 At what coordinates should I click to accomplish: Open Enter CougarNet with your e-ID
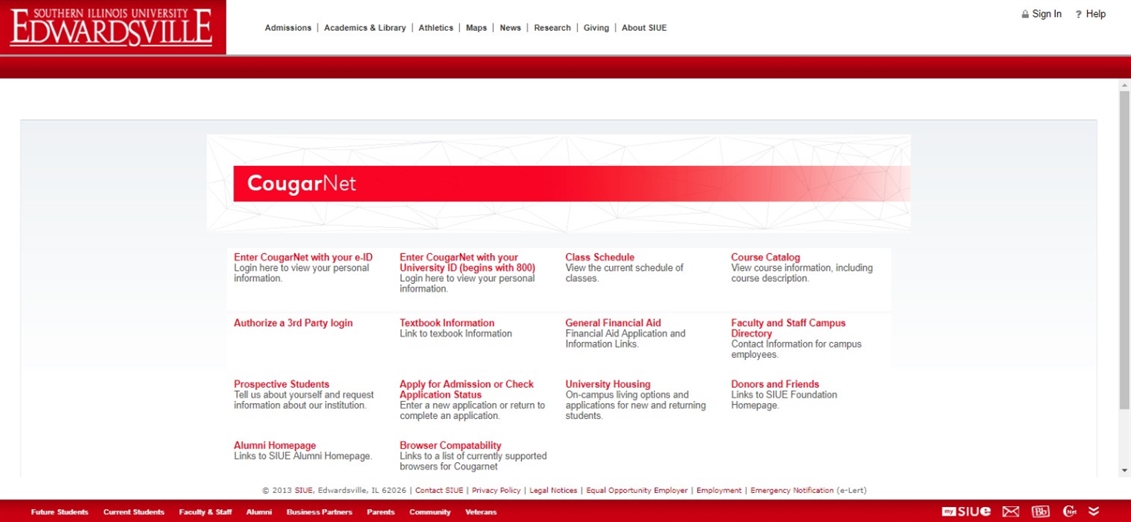(303, 257)
